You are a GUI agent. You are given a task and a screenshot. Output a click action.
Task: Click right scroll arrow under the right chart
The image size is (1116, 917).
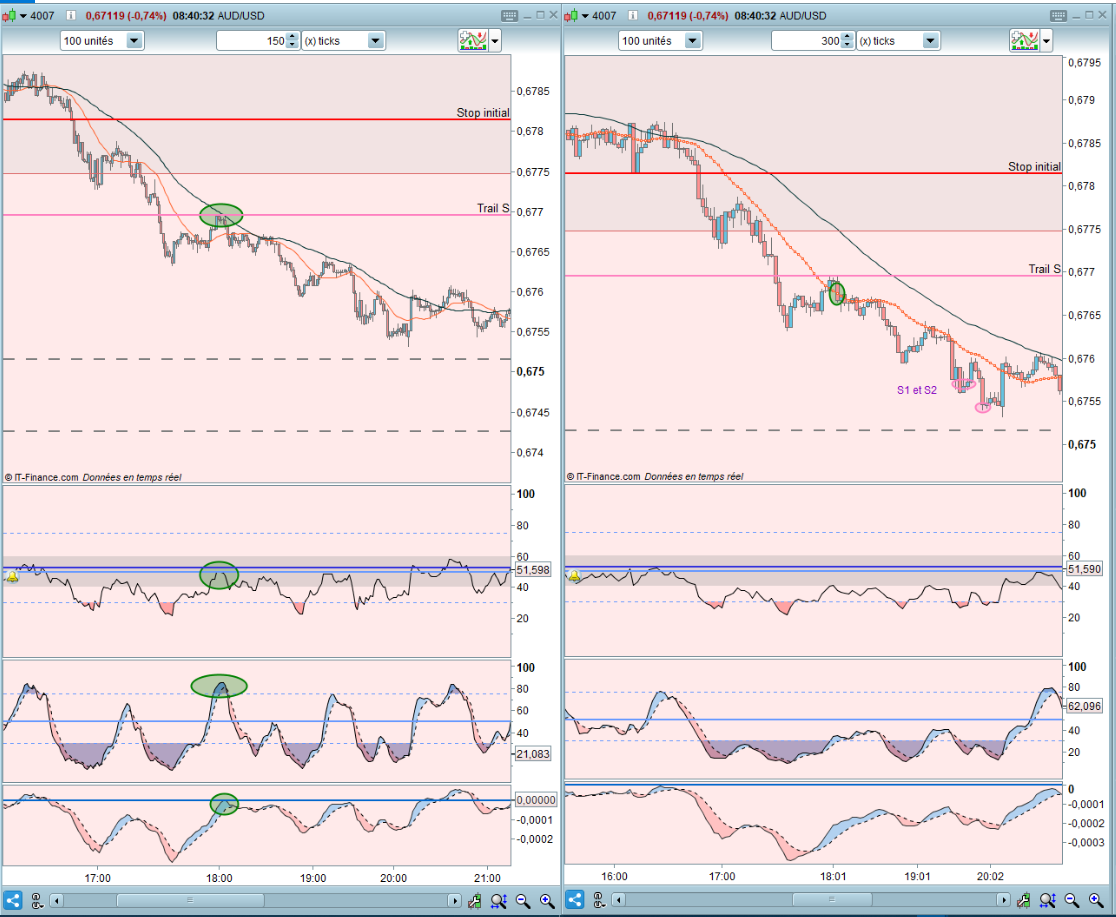coord(1003,901)
